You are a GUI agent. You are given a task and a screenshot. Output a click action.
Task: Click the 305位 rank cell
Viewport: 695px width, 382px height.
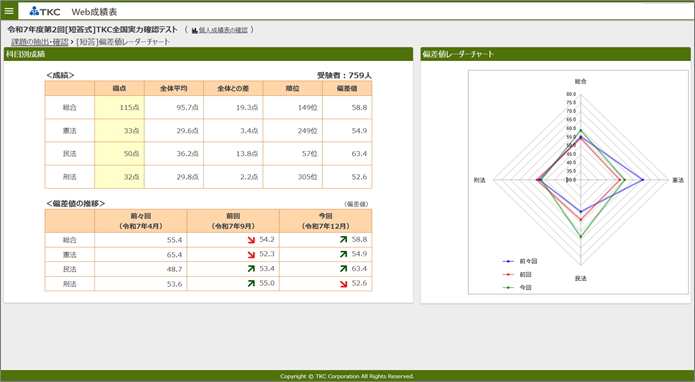tap(293, 177)
